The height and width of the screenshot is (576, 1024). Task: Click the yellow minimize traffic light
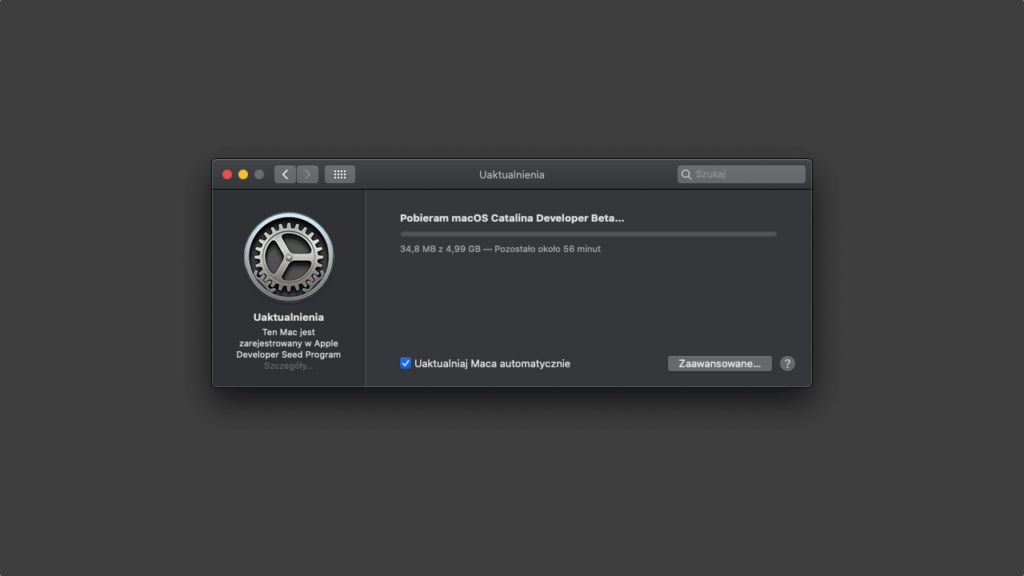242,173
